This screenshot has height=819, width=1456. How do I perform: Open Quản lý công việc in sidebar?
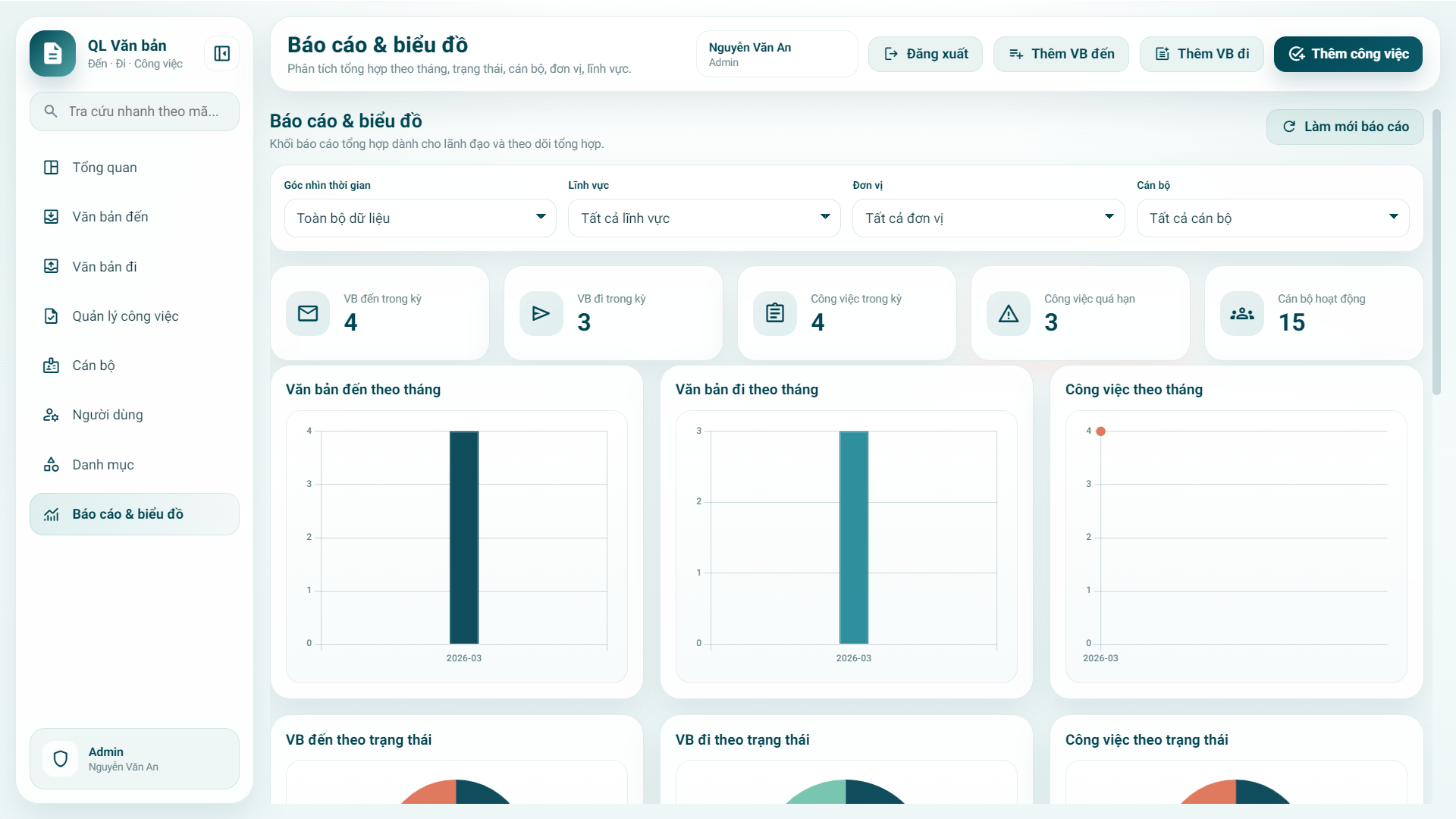coord(125,316)
